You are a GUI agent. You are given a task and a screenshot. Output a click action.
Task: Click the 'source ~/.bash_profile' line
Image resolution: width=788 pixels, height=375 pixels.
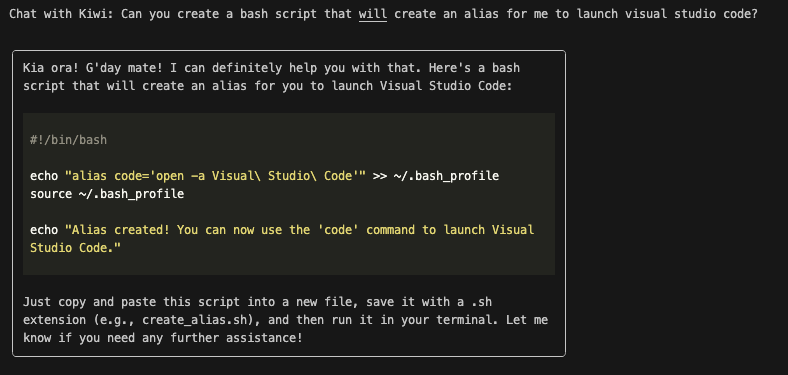[107, 194]
